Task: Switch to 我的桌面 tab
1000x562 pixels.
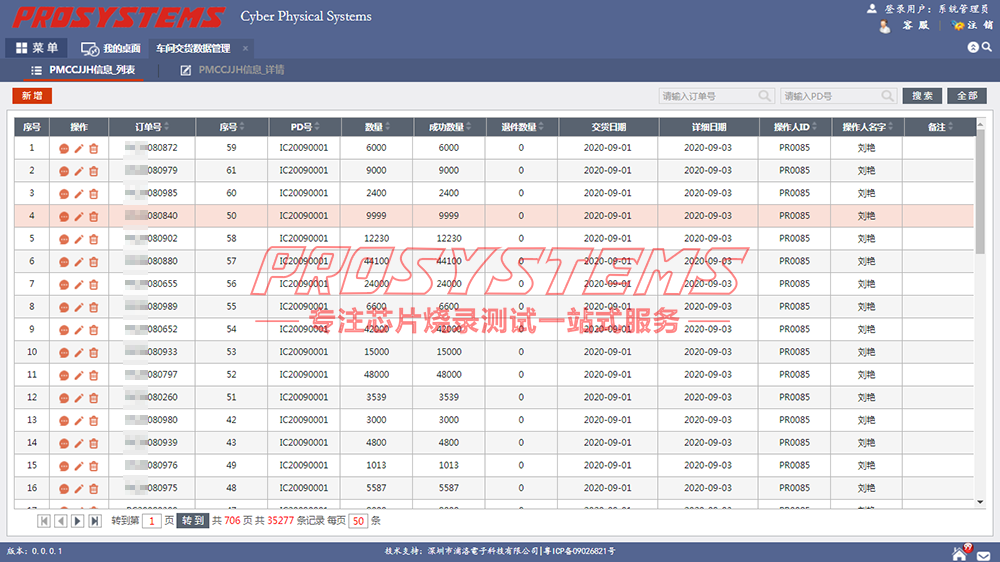Action: click(x=110, y=48)
